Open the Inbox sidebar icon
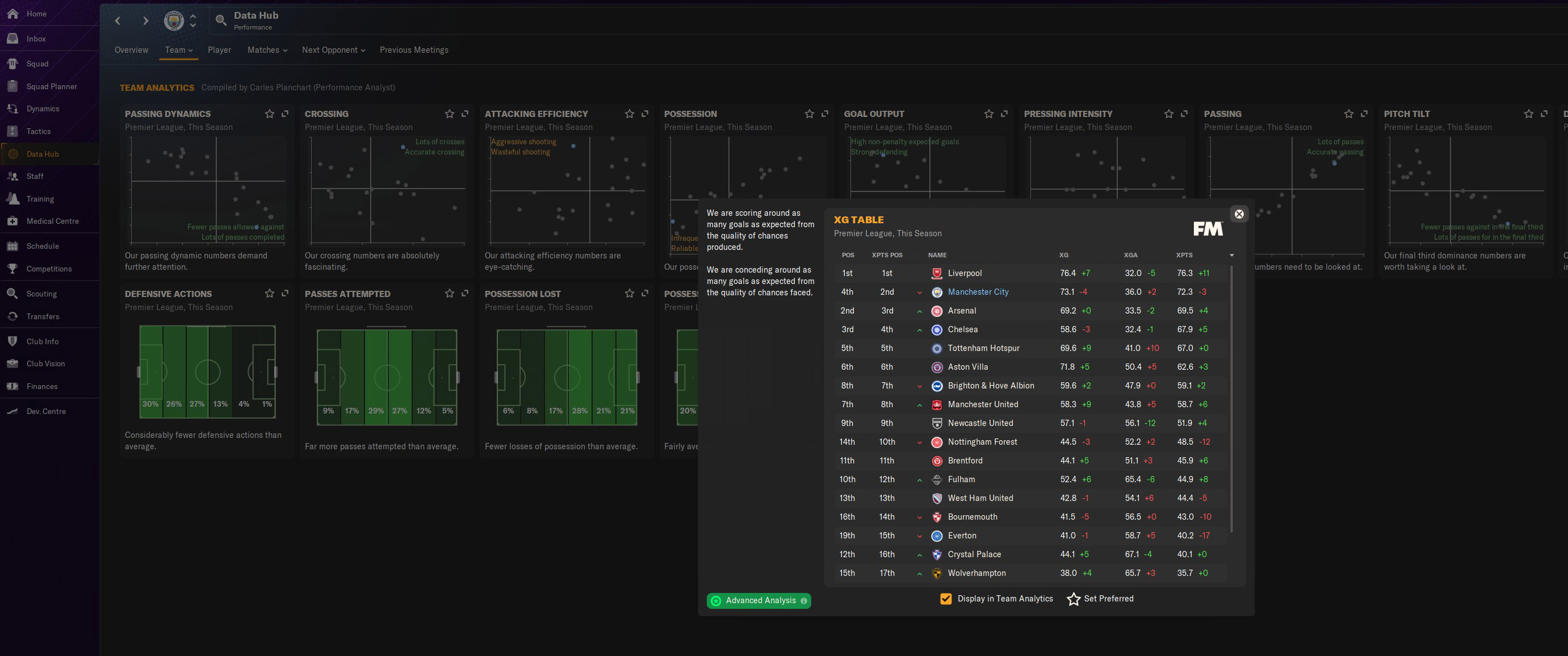 click(x=12, y=39)
